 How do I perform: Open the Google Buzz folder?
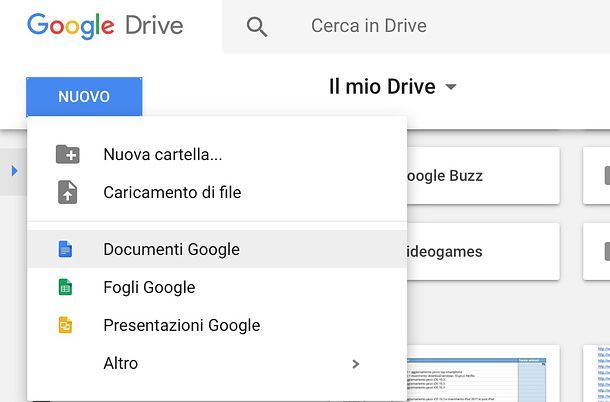point(483,176)
